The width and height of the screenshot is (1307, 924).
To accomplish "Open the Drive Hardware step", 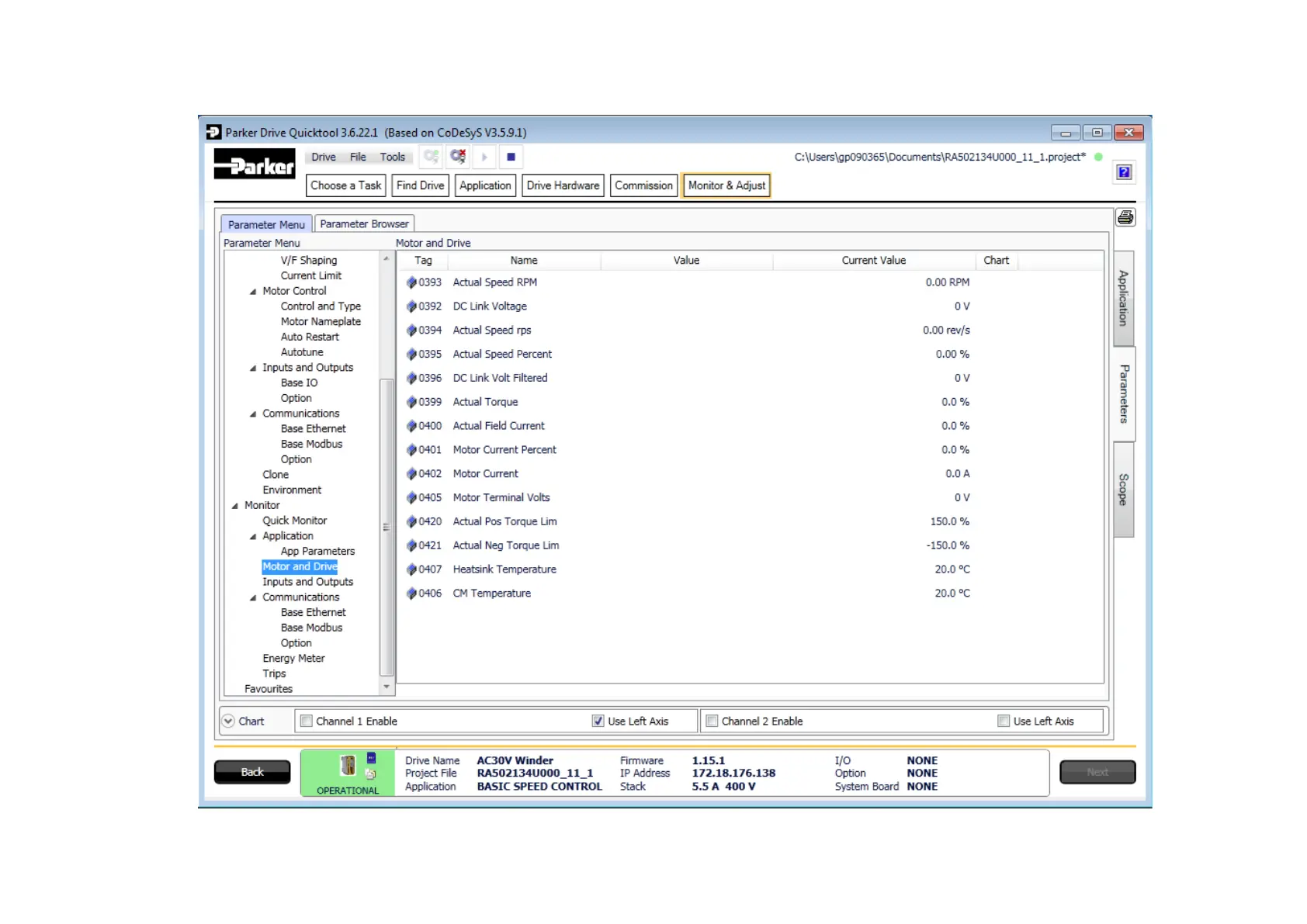I will [563, 185].
